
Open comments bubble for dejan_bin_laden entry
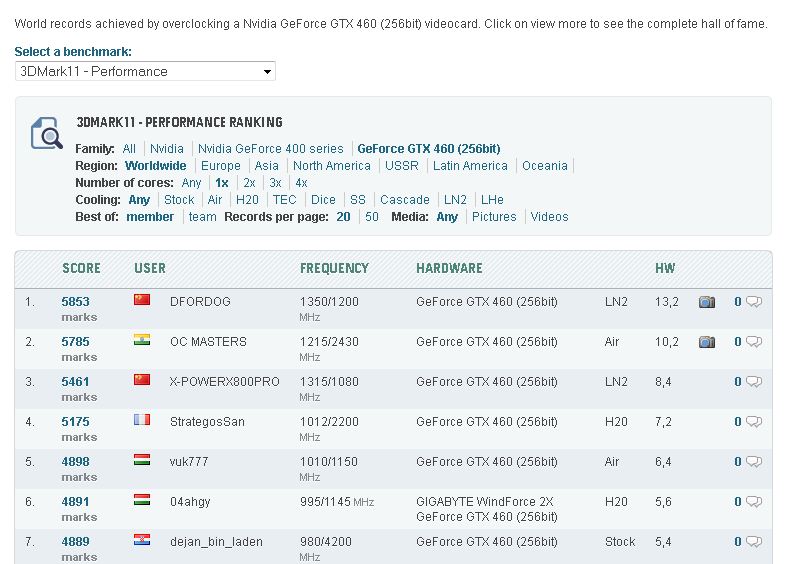pos(754,542)
